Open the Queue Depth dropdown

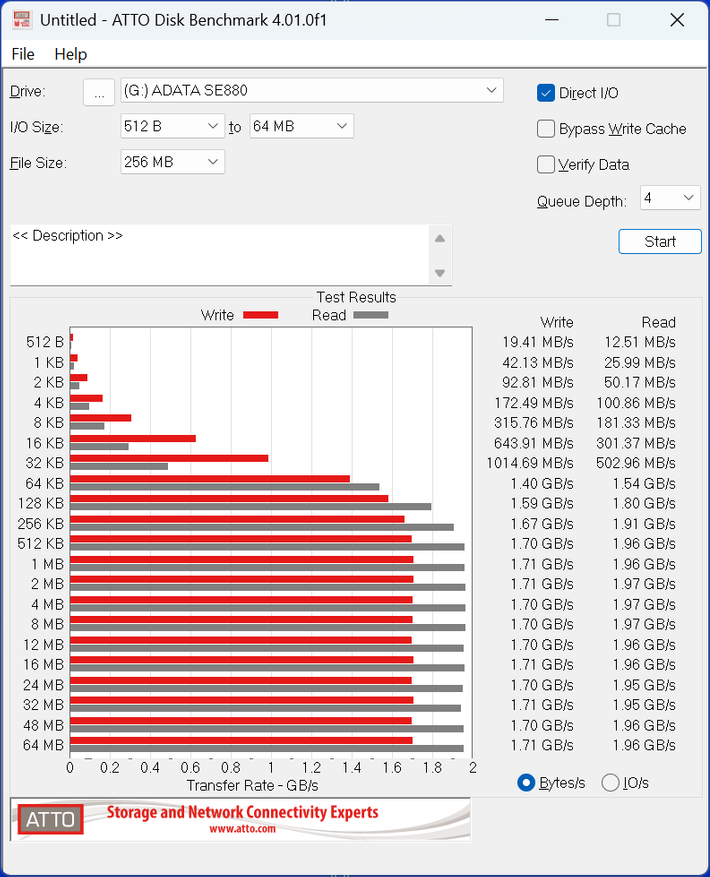(x=670, y=198)
